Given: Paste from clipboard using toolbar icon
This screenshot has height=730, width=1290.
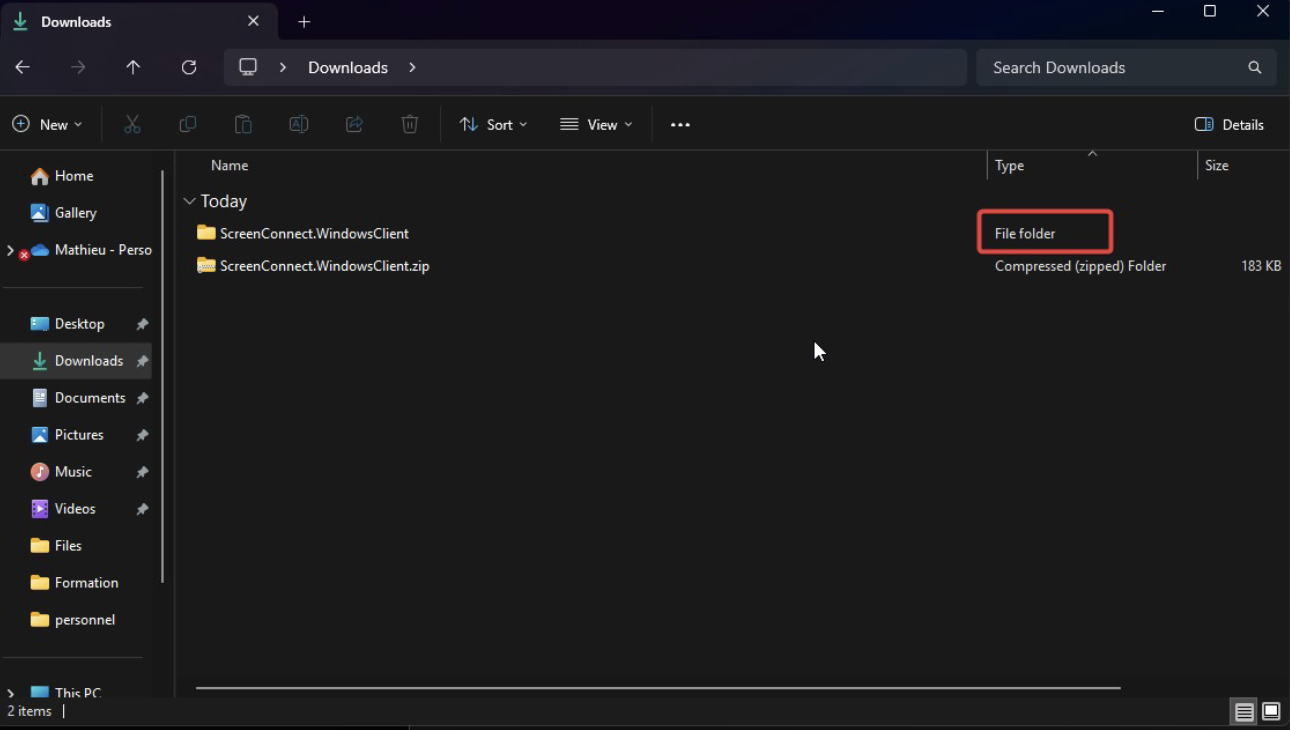Looking at the screenshot, I should tap(243, 124).
